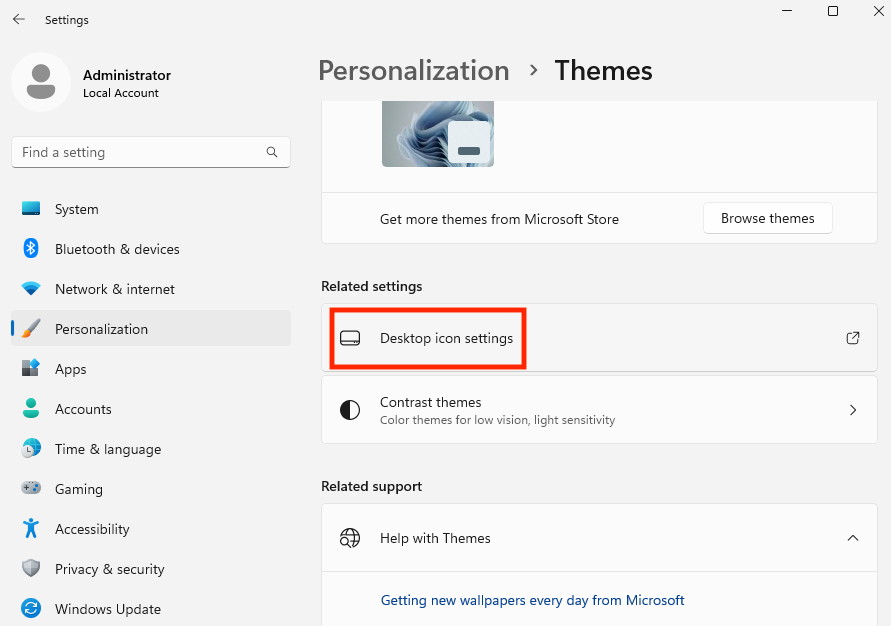Open Desktop icon settings
Screen dimensions: 891x626
(446, 338)
